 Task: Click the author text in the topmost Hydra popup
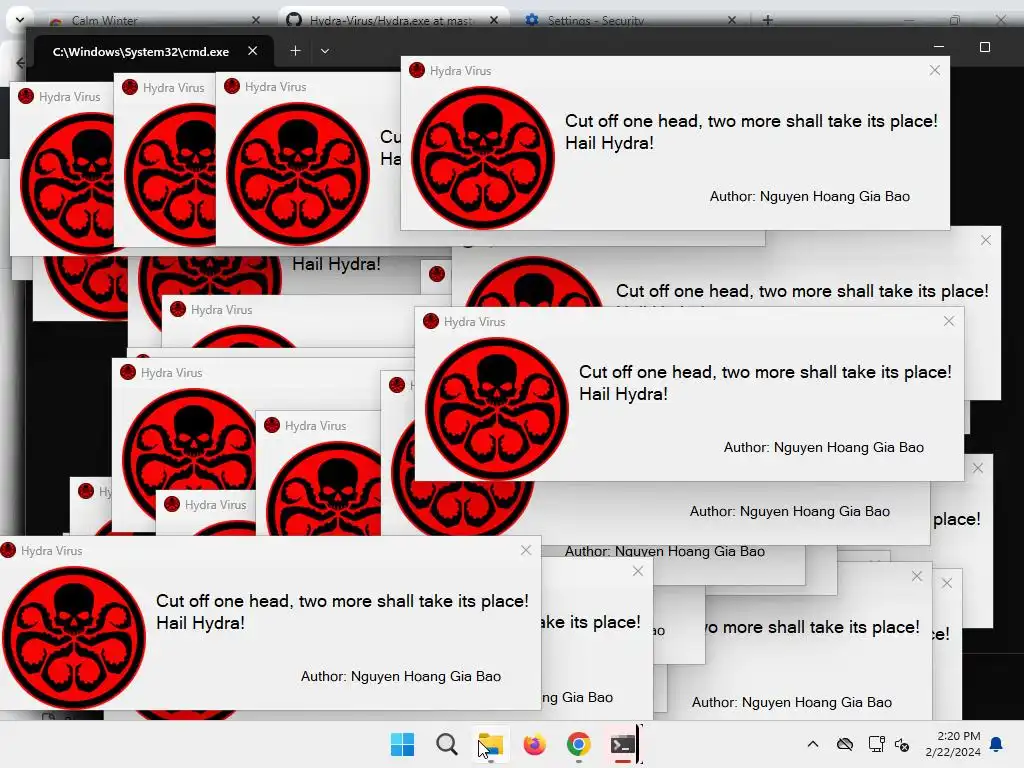pos(809,196)
